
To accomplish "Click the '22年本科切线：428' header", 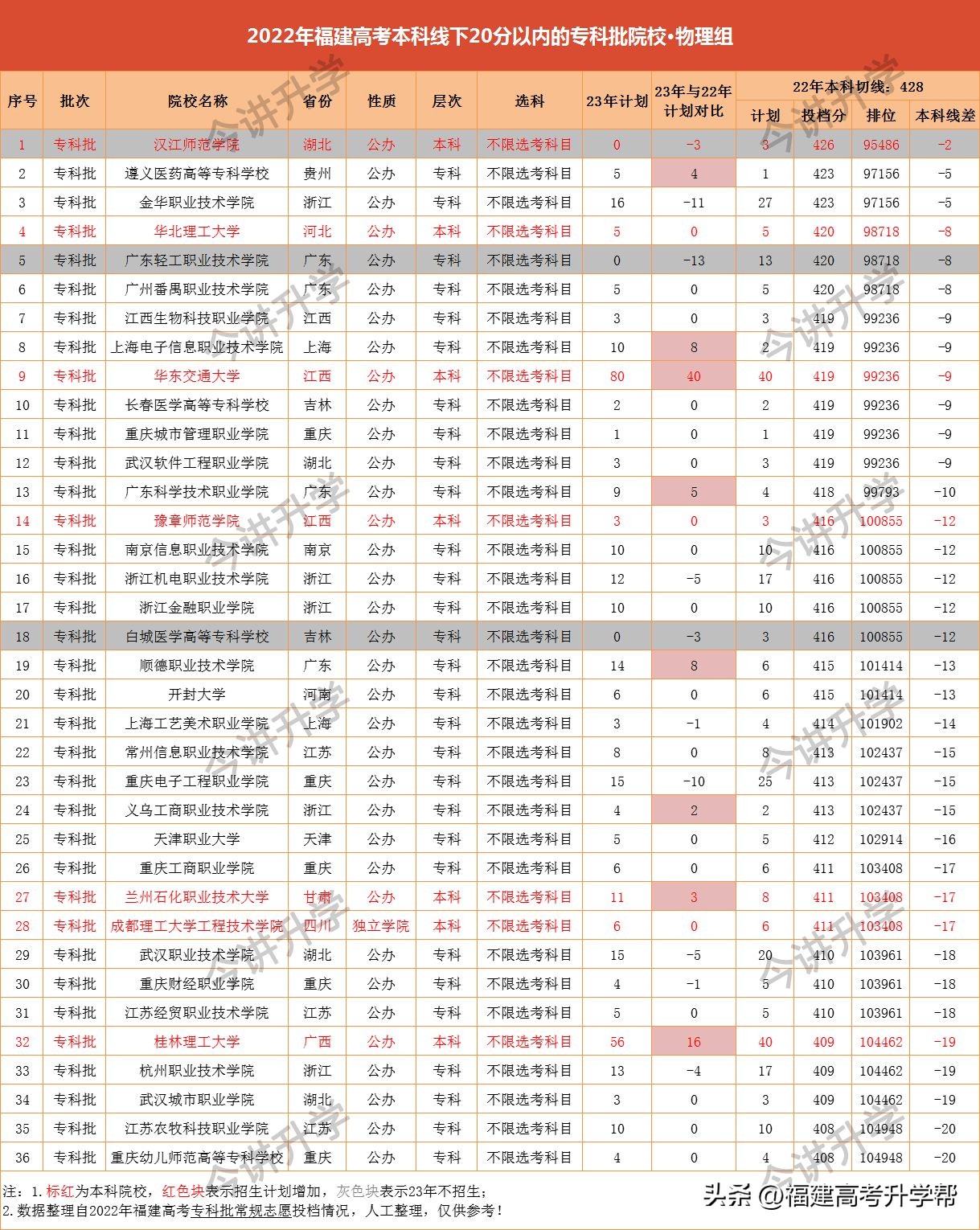I will click(858, 87).
